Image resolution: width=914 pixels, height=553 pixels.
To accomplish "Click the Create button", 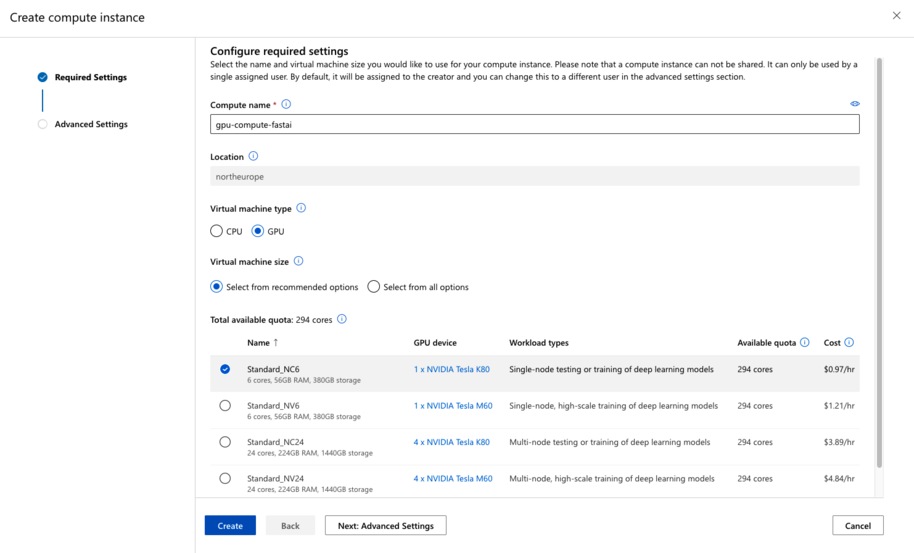I will click(230, 526).
